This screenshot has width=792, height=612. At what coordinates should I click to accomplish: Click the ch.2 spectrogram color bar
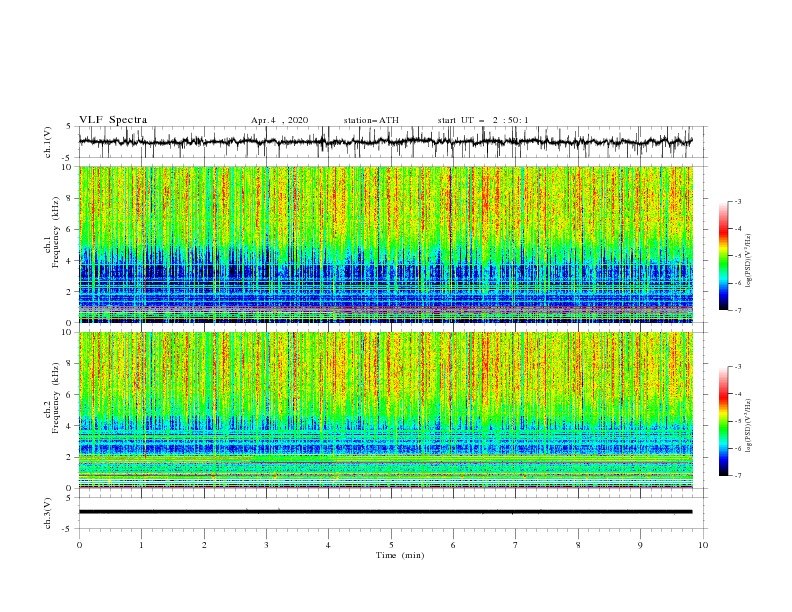(x=723, y=421)
